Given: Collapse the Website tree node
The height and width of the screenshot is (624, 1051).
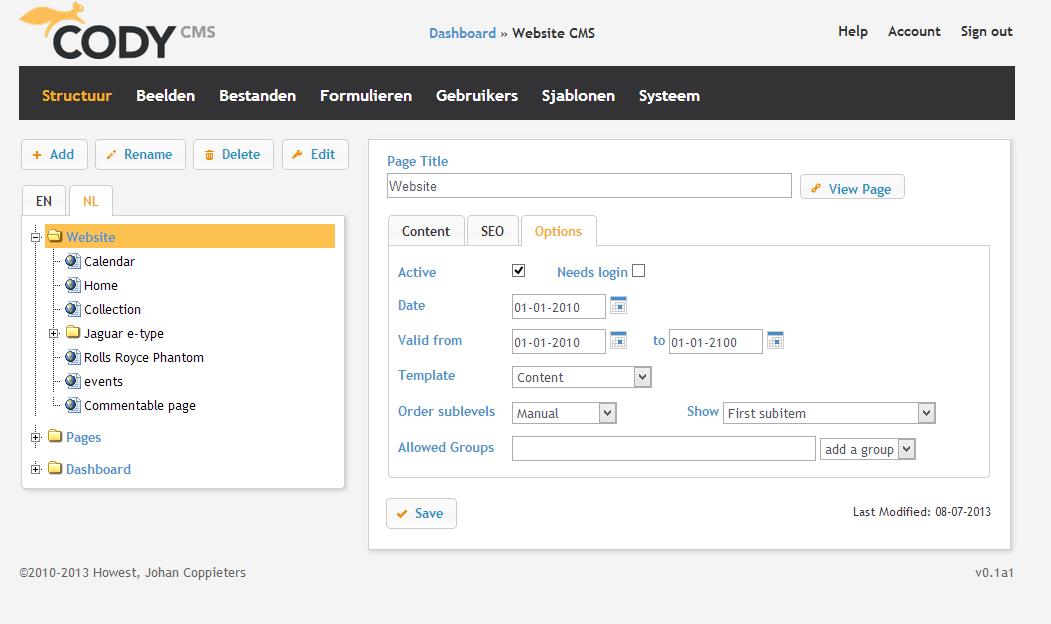Looking at the screenshot, I should 36,237.
